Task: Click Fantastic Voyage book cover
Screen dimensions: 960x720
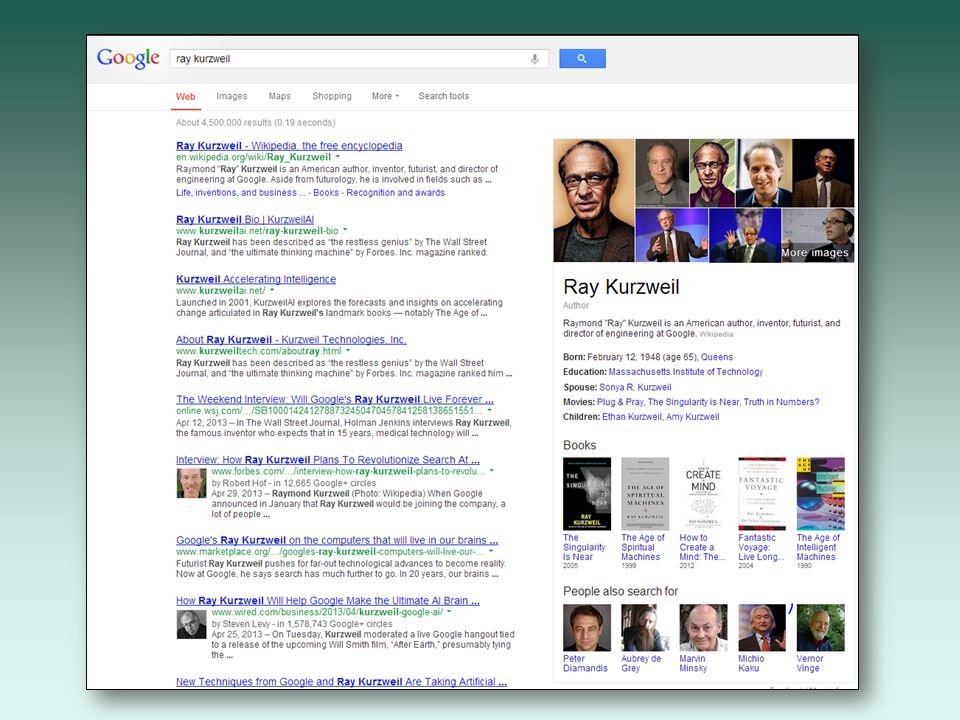Action: point(762,493)
